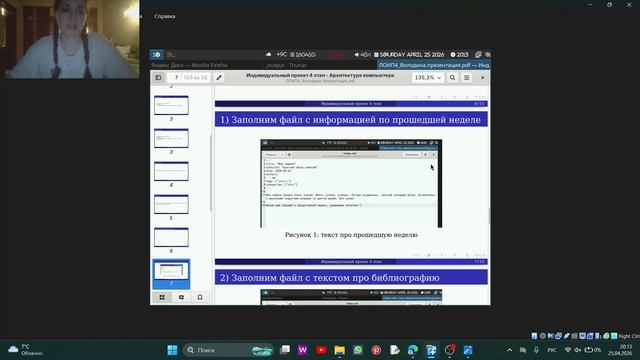Select page 6 thumbnail in sidebar
This screenshot has width=640, height=360.
(x=171, y=238)
